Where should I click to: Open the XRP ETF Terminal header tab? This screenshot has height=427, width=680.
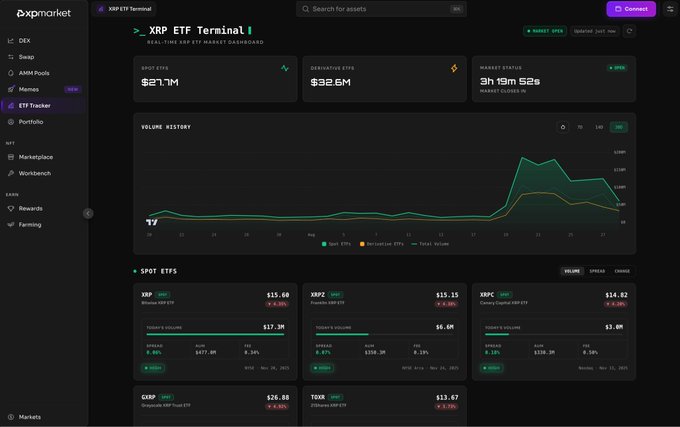click(x=124, y=9)
